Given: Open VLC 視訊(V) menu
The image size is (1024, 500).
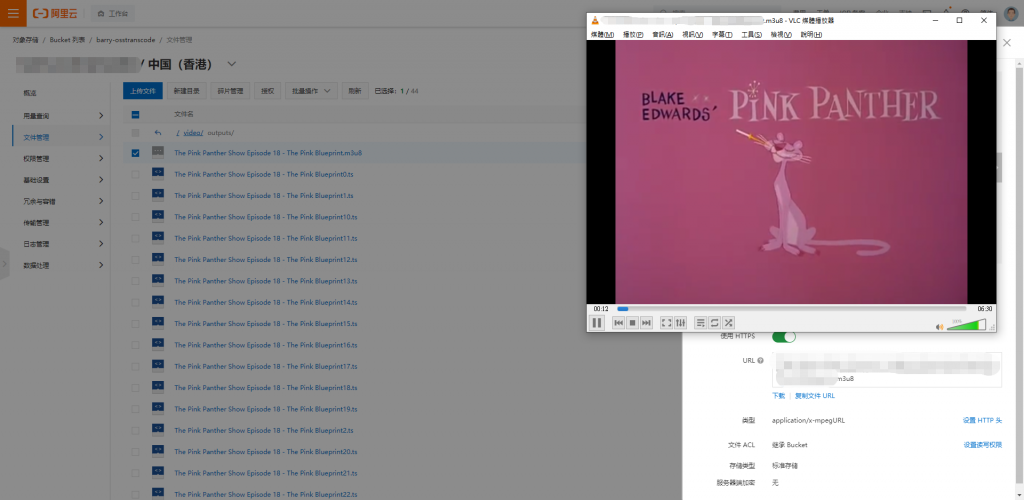Looking at the screenshot, I should point(692,35).
